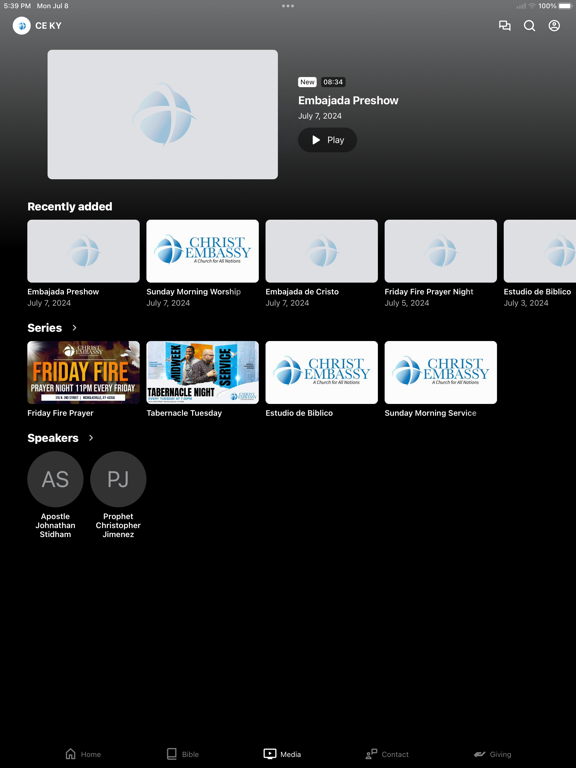Tap Prophet Christopher Jimenez name text

[x=118, y=525]
